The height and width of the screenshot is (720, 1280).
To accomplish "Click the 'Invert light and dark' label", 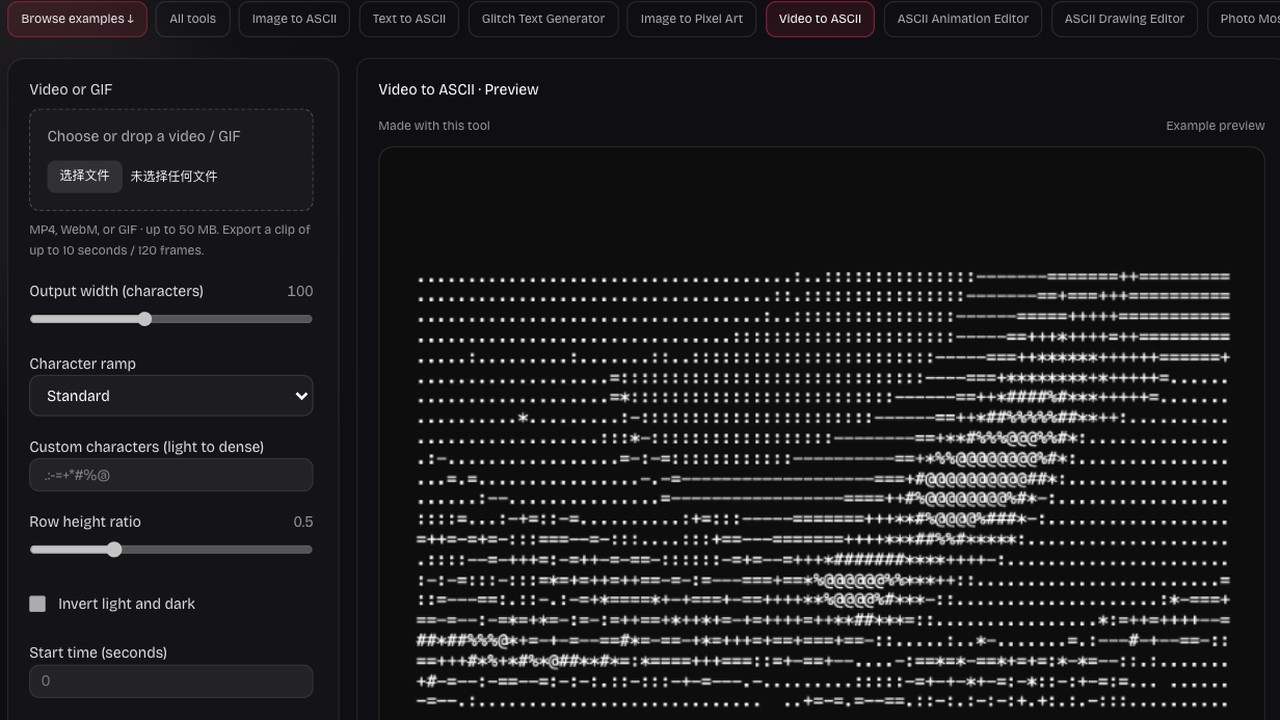I will (127, 604).
